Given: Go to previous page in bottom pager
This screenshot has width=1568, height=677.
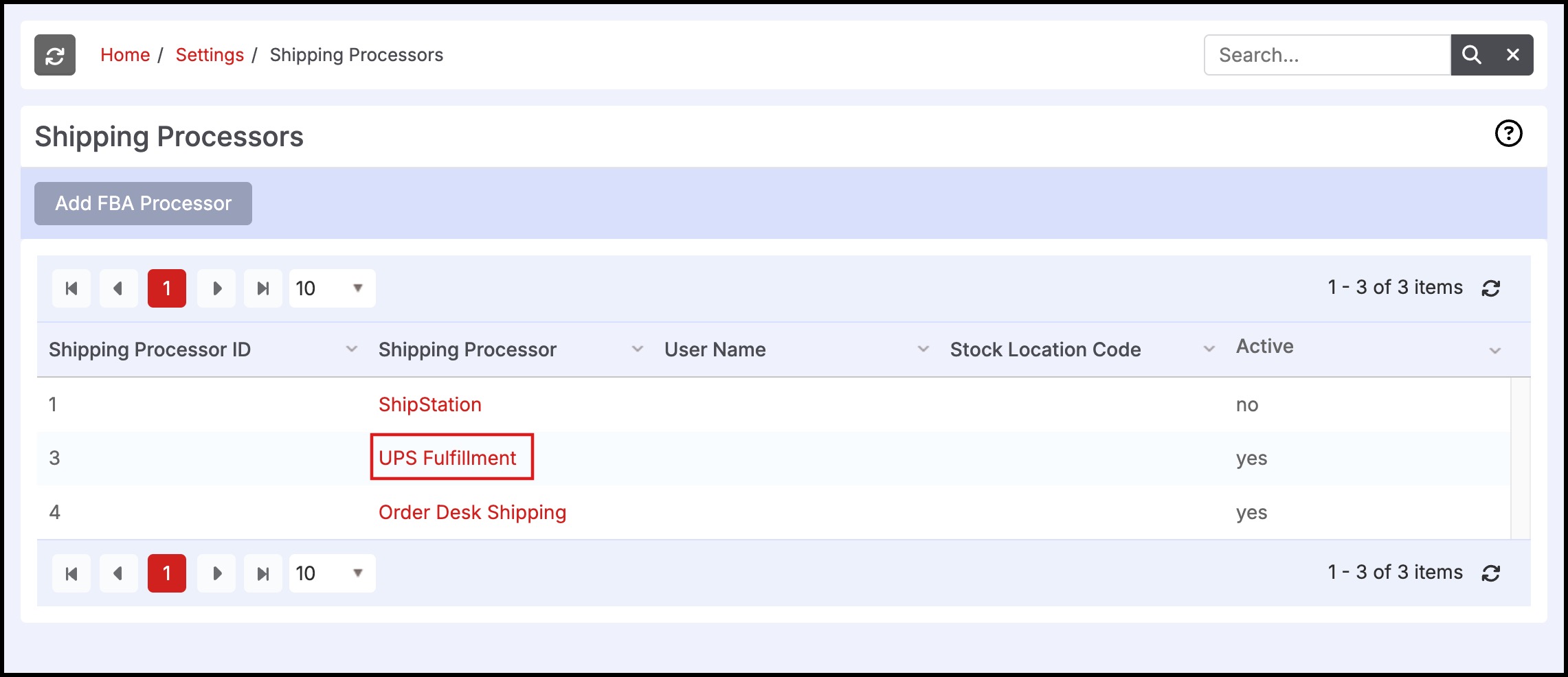Looking at the screenshot, I should tap(118, 573).
